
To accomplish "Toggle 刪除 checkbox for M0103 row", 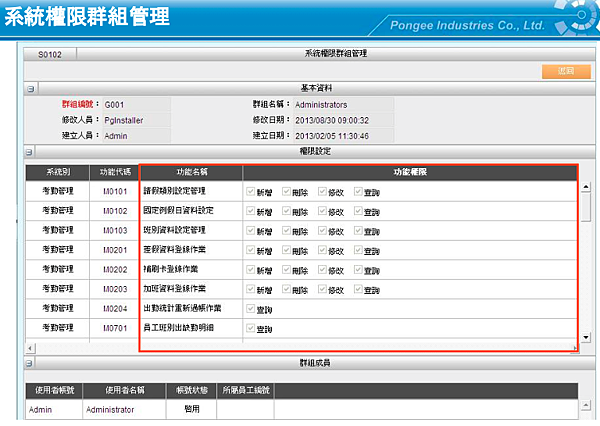I will (286, 230).
